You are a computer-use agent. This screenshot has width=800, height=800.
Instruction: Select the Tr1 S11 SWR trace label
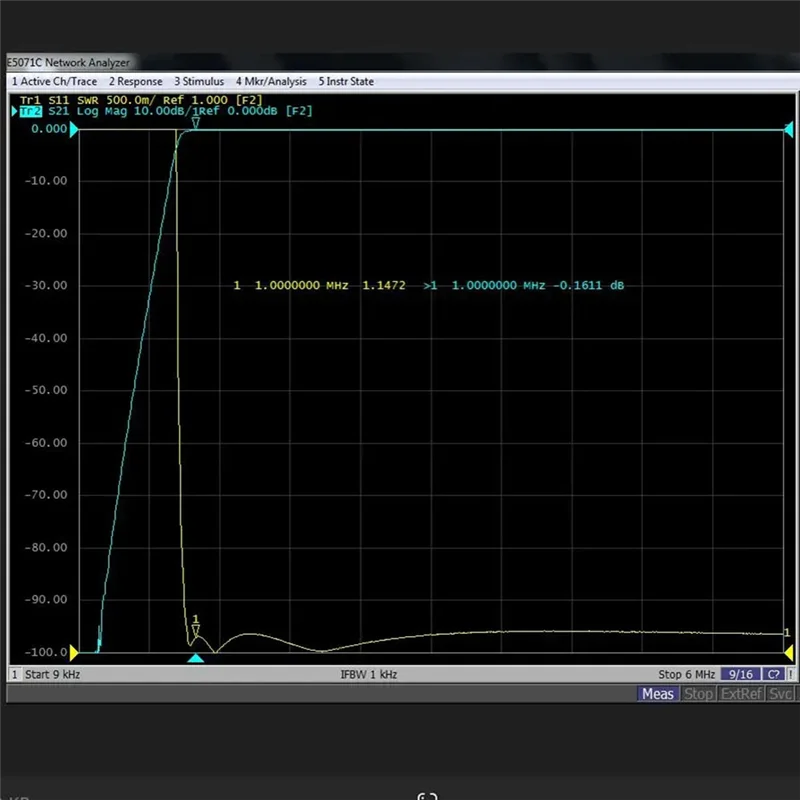click(140, 100)
